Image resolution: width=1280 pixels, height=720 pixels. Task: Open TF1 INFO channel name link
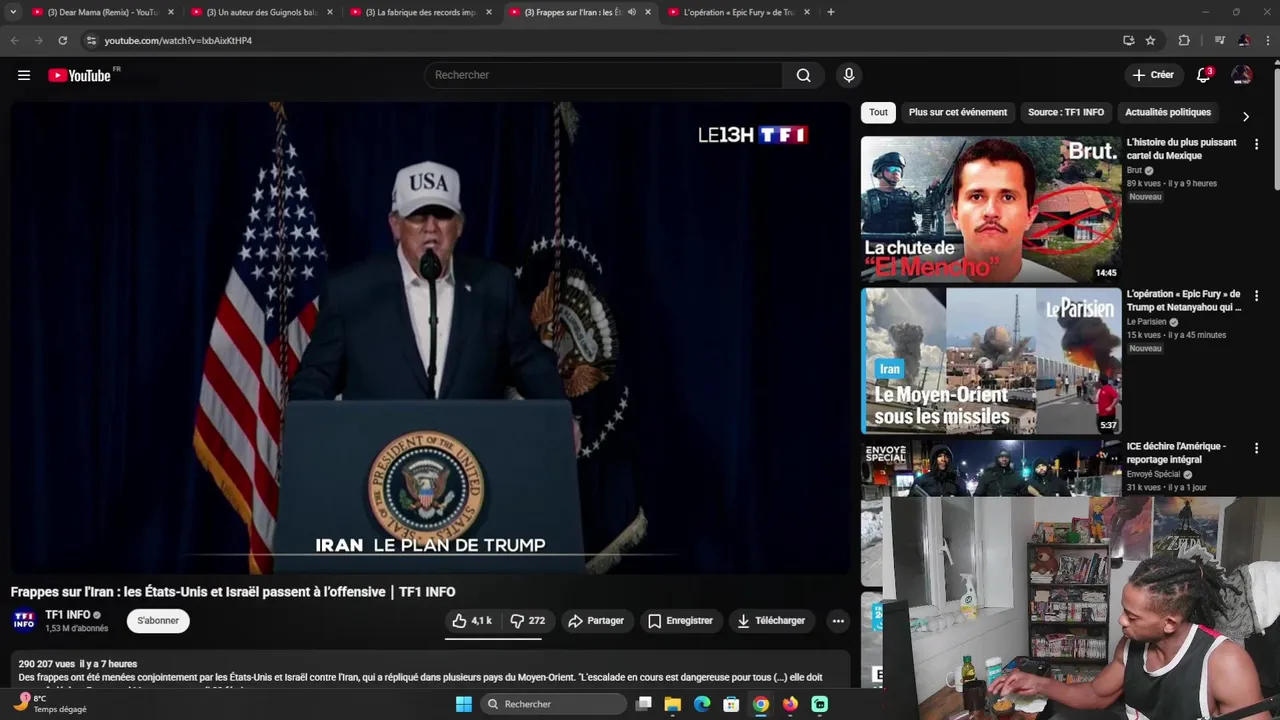[68, 615]
